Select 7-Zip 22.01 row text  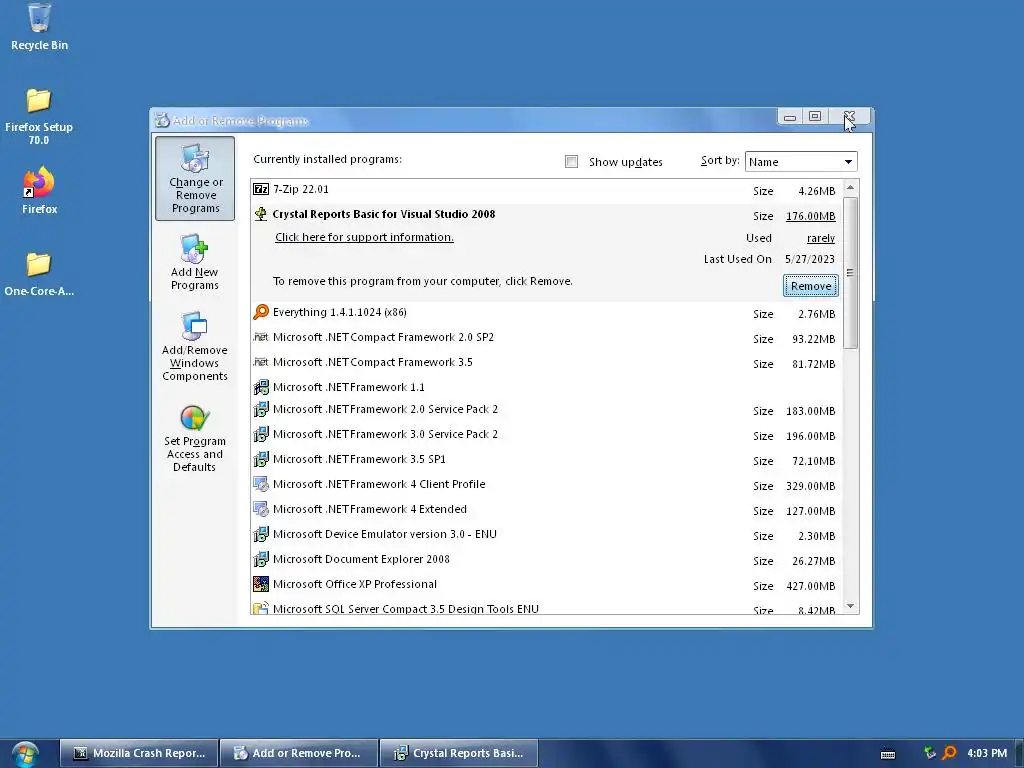pos(300,189)
